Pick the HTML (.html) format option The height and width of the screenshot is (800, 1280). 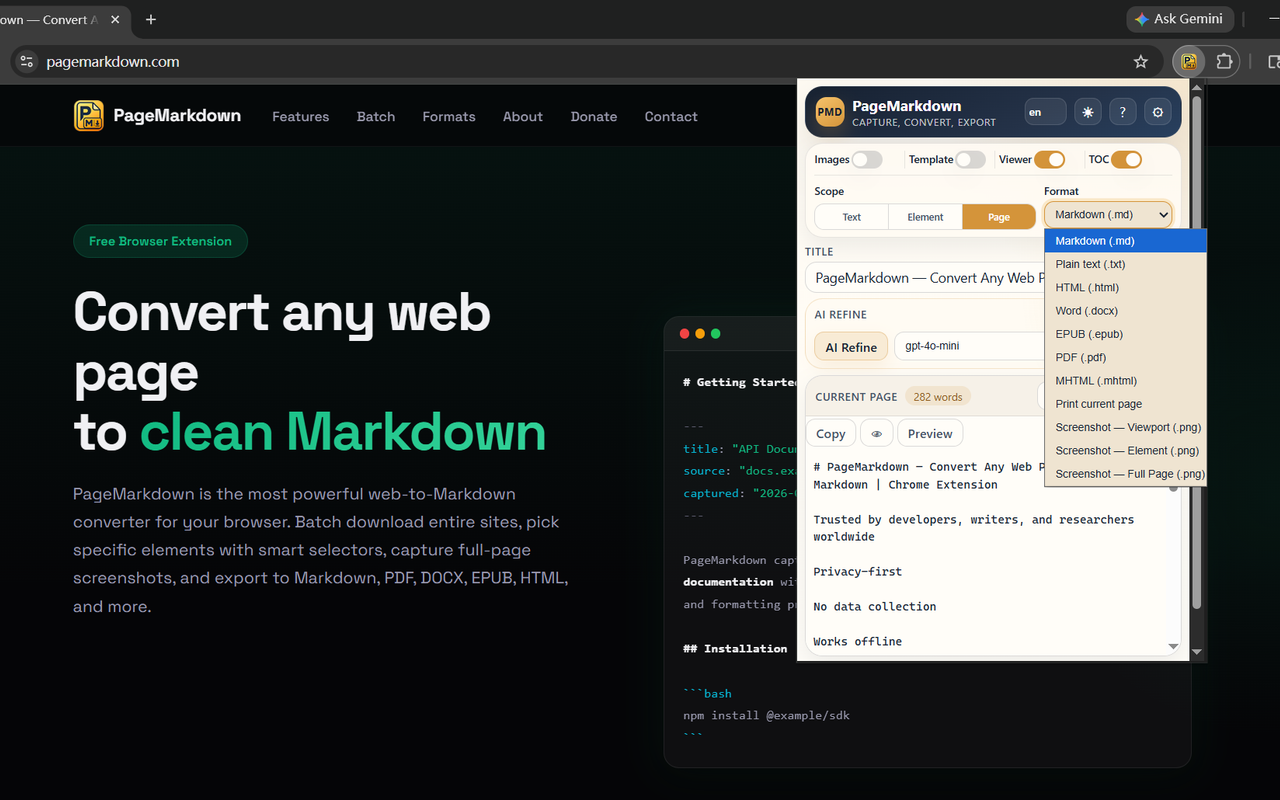coord(1125,287)
